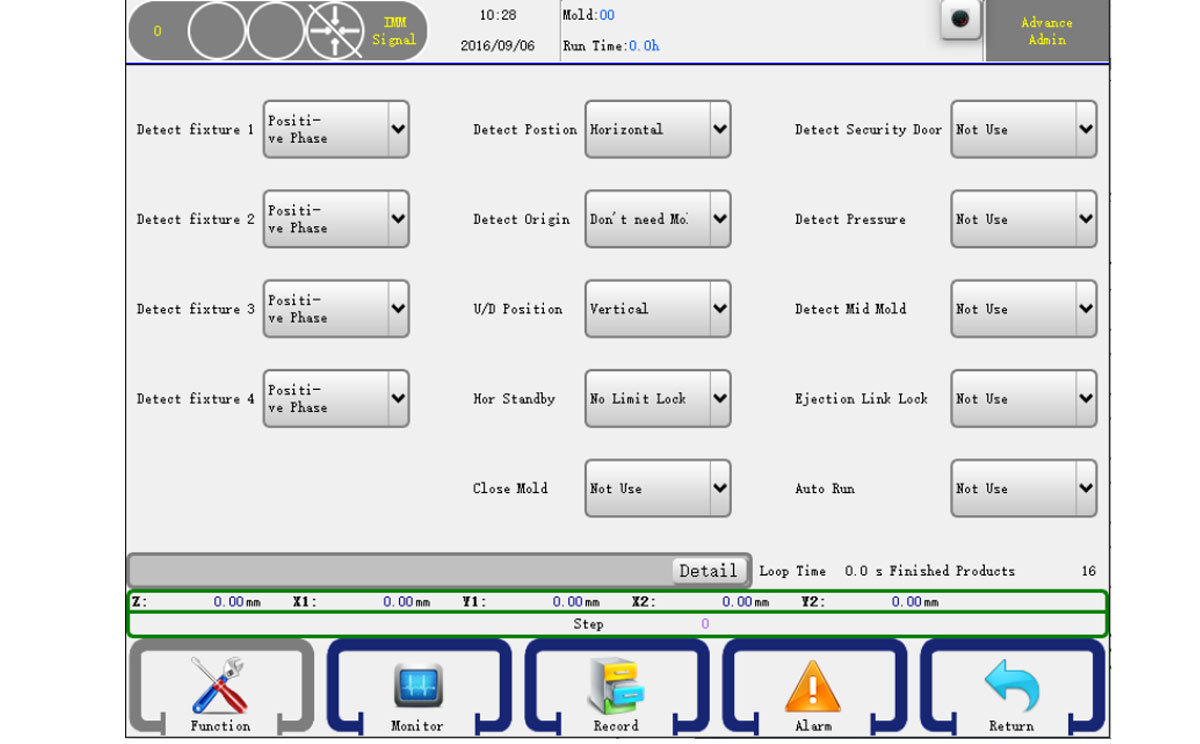Image resolution: width=1200 pixels, height=744 pixels.
Task: Open the Monitor screen icon
Action: click(x=417, y=686)
